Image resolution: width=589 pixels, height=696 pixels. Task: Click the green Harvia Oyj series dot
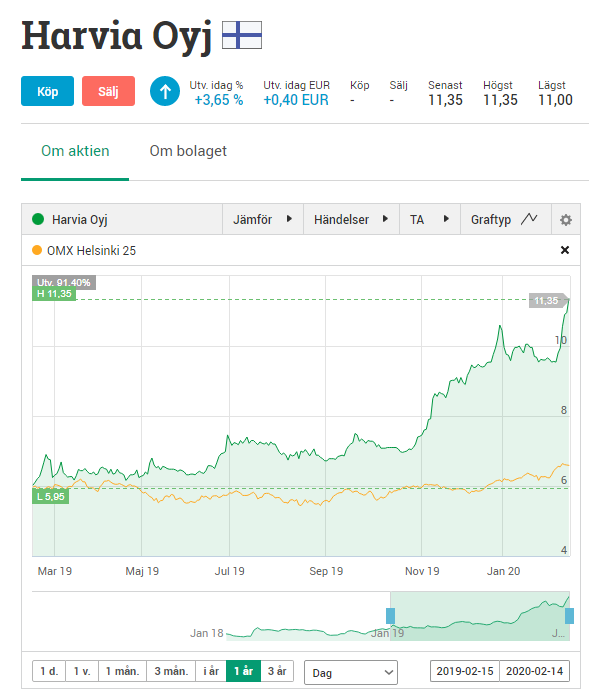[x=38, y=219]
